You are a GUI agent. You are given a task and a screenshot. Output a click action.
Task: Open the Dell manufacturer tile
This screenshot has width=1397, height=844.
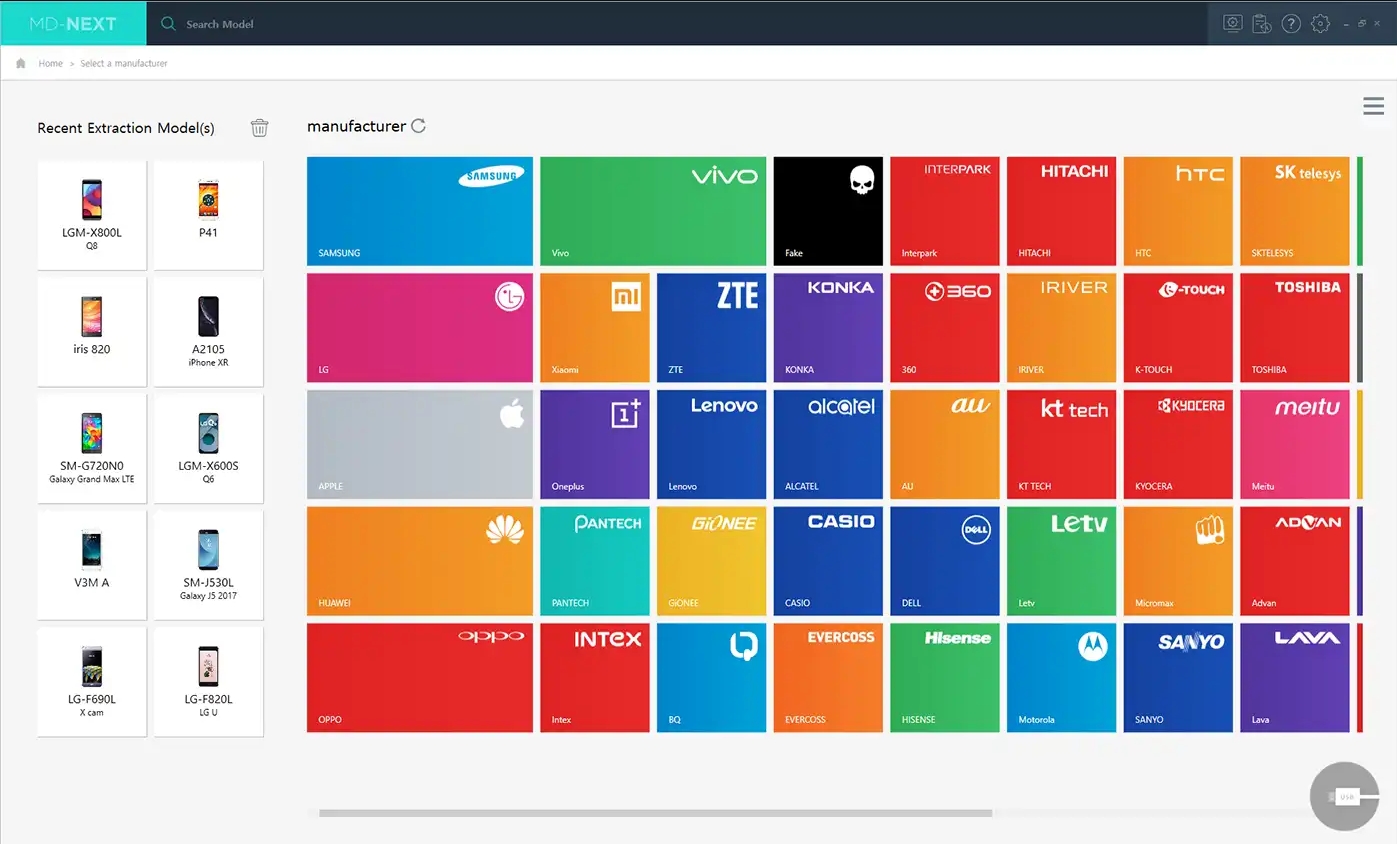[x=945, y=561]
